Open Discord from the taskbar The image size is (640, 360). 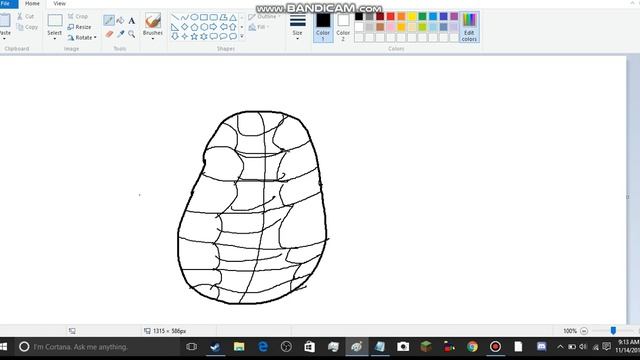pos(542,347)
